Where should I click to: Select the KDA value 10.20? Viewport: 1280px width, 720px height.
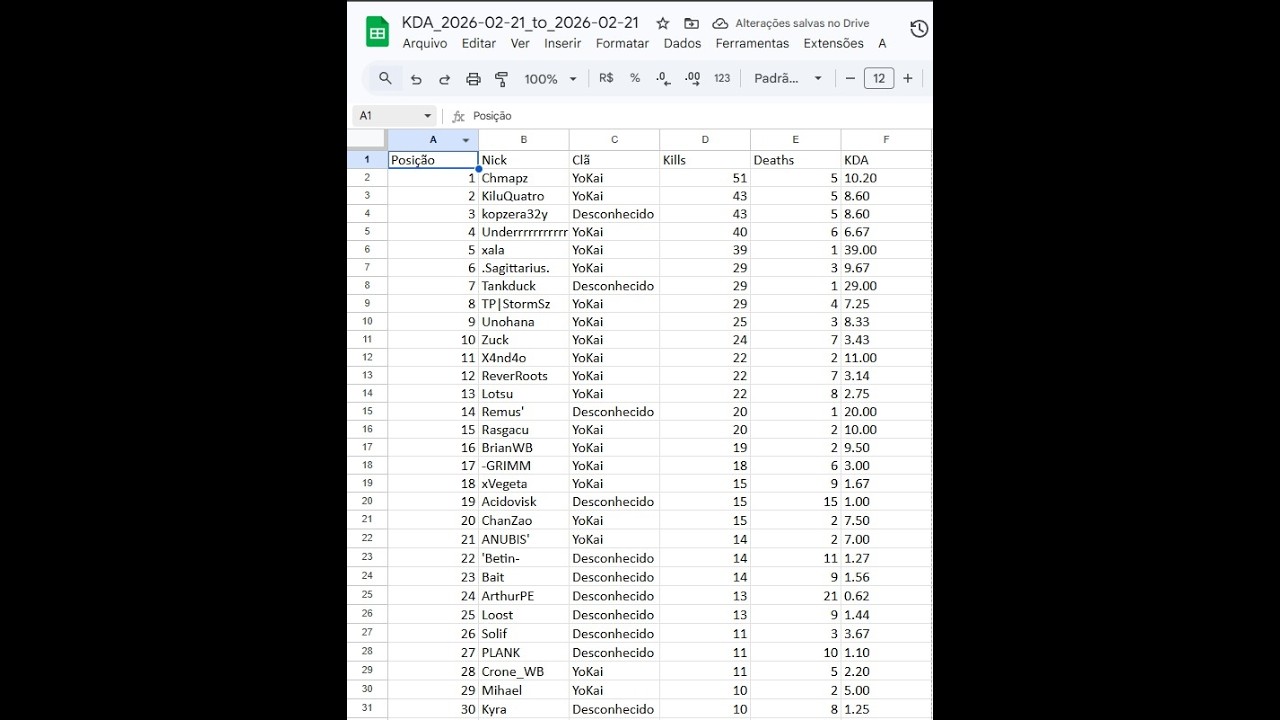click(886, 178)
